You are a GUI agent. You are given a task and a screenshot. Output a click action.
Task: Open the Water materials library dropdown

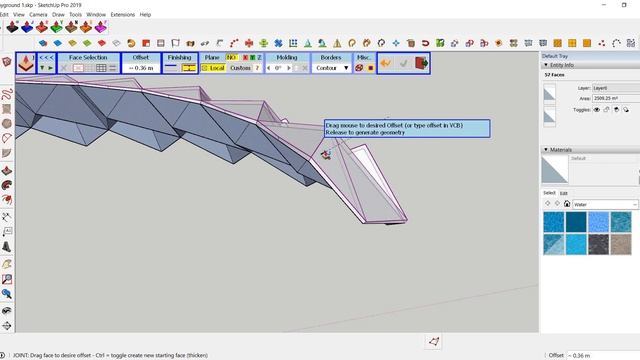(x=605, y=204)
